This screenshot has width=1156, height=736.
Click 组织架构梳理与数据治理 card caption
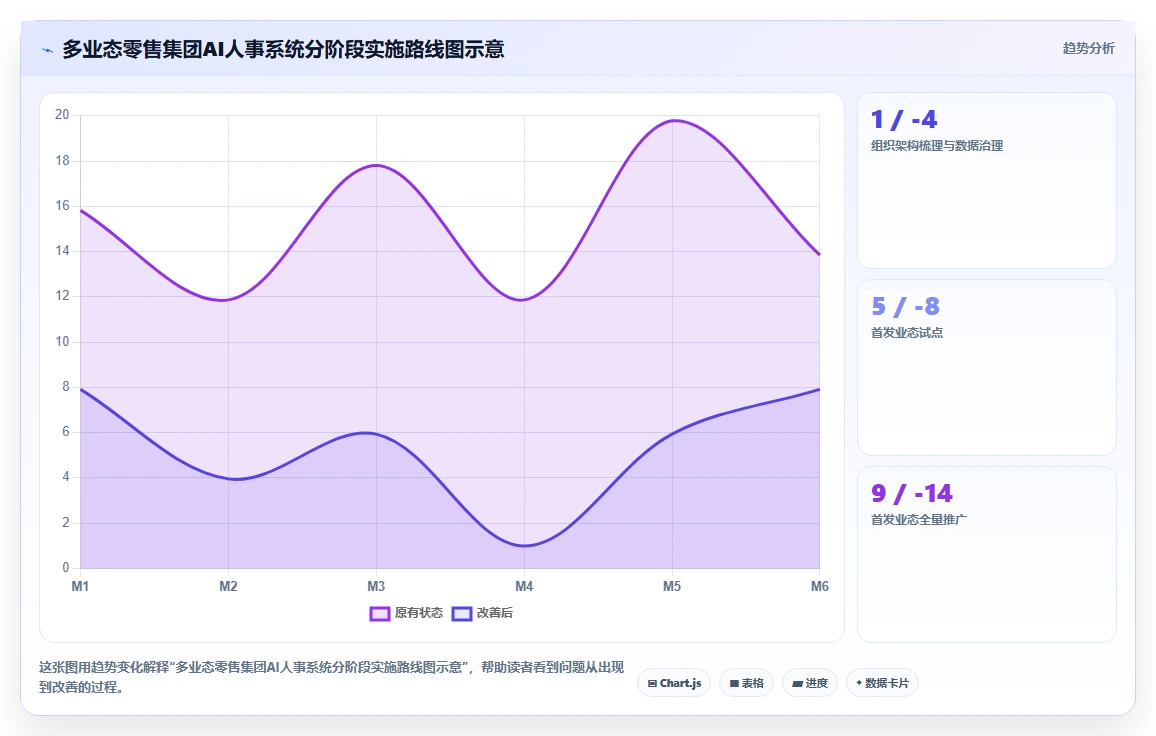pyautogui.click(x=936, y=146)
